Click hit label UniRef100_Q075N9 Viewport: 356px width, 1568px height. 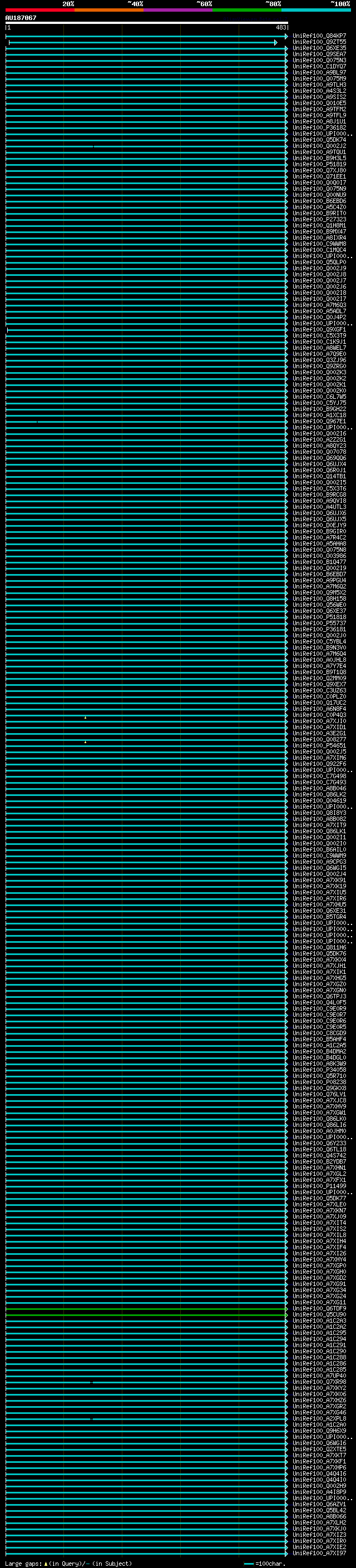[319, 189]
